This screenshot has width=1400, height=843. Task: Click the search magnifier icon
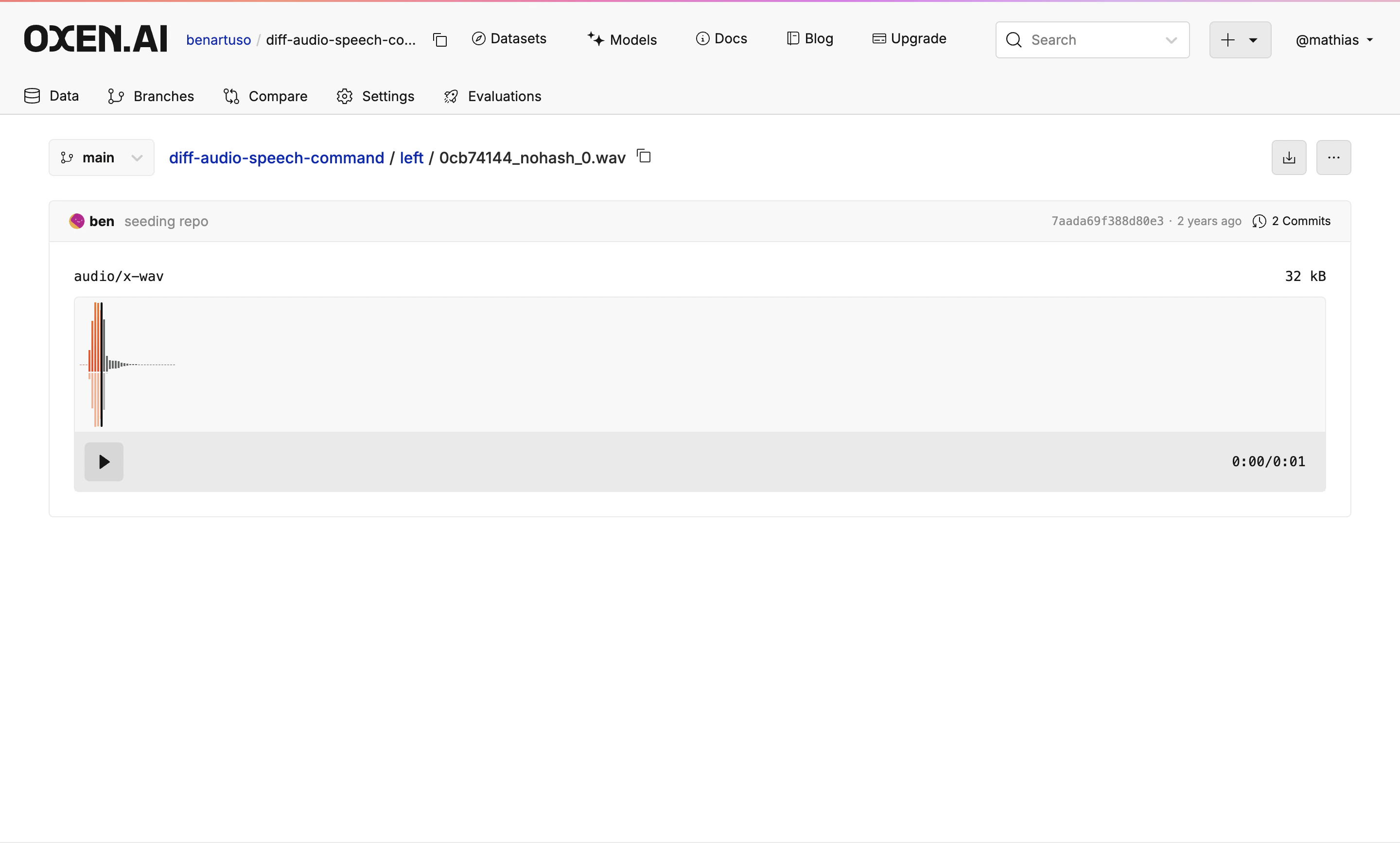tap(1014, 40)
